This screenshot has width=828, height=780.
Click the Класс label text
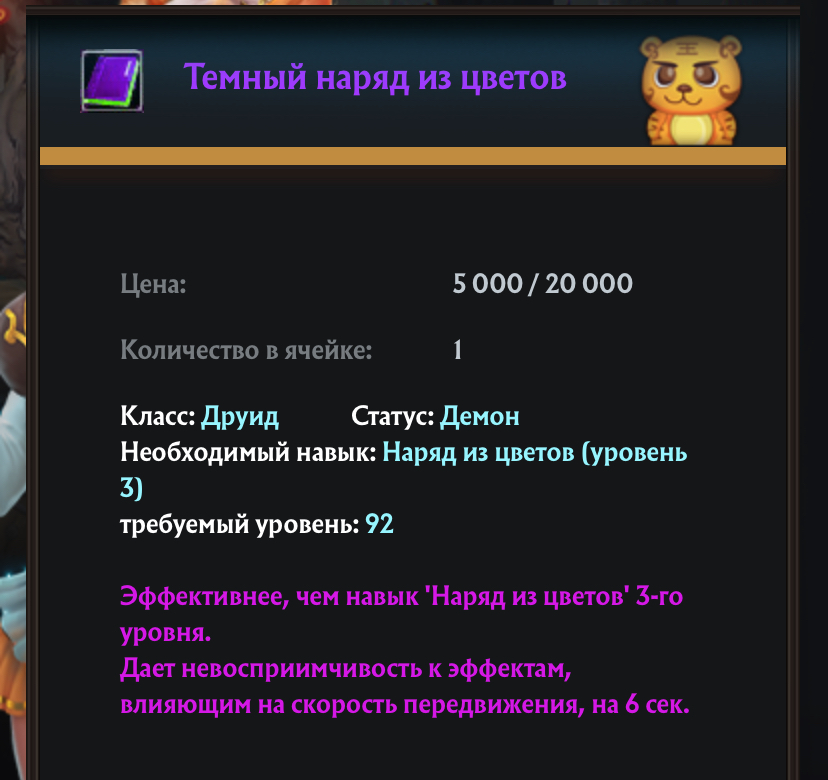pos(158,416)
